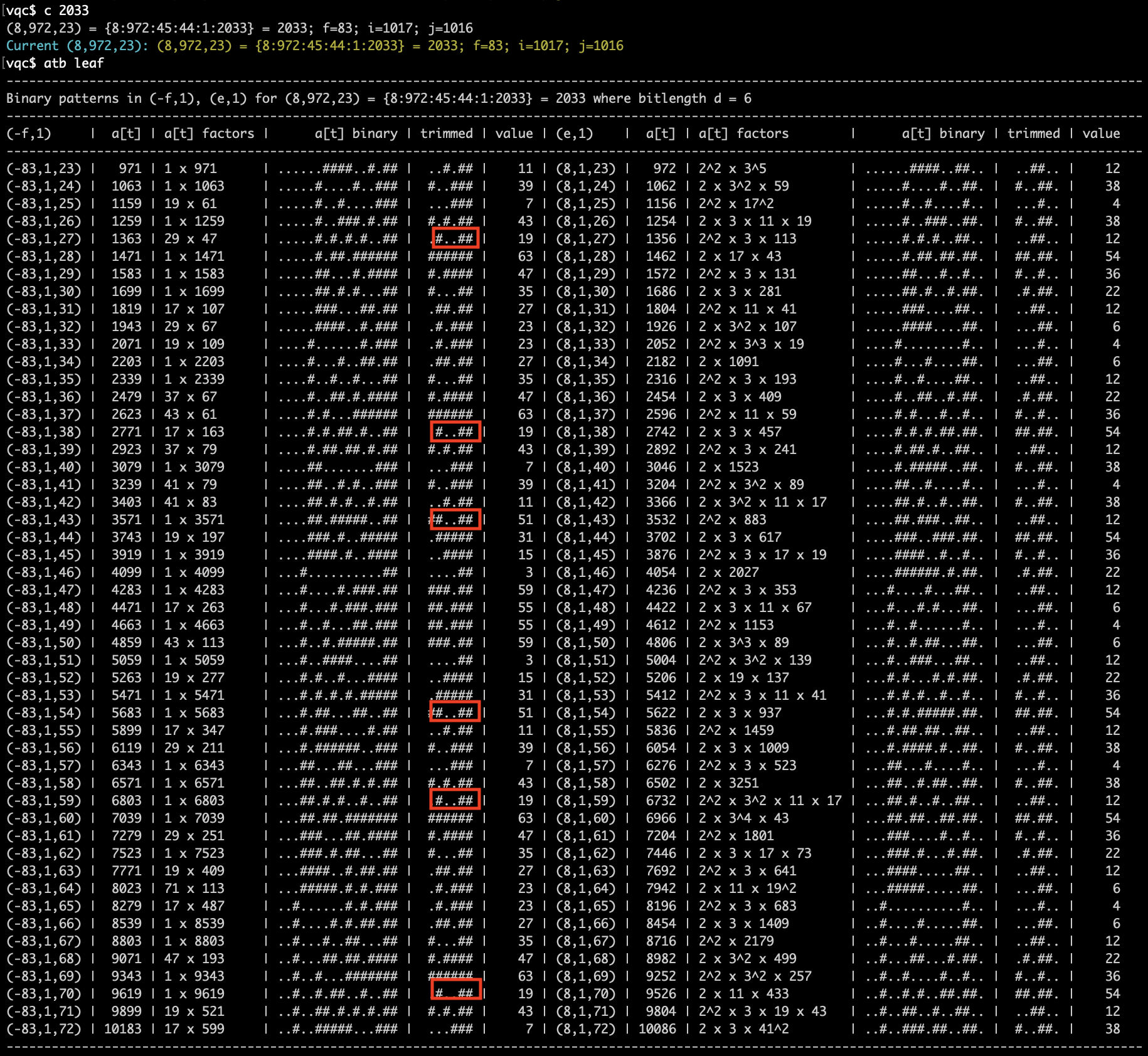
Task: Click the 'c 2033' command at the prompt
Action: 66,11
